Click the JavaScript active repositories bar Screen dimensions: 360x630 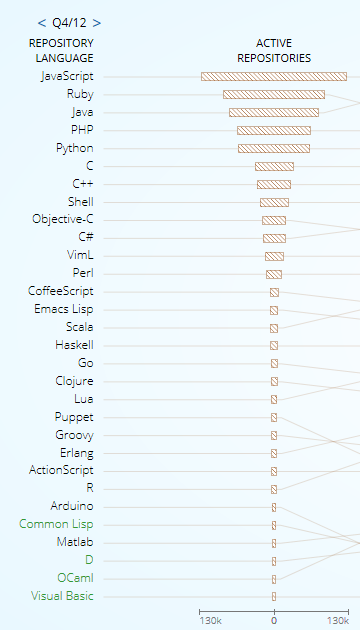(274, 76)
